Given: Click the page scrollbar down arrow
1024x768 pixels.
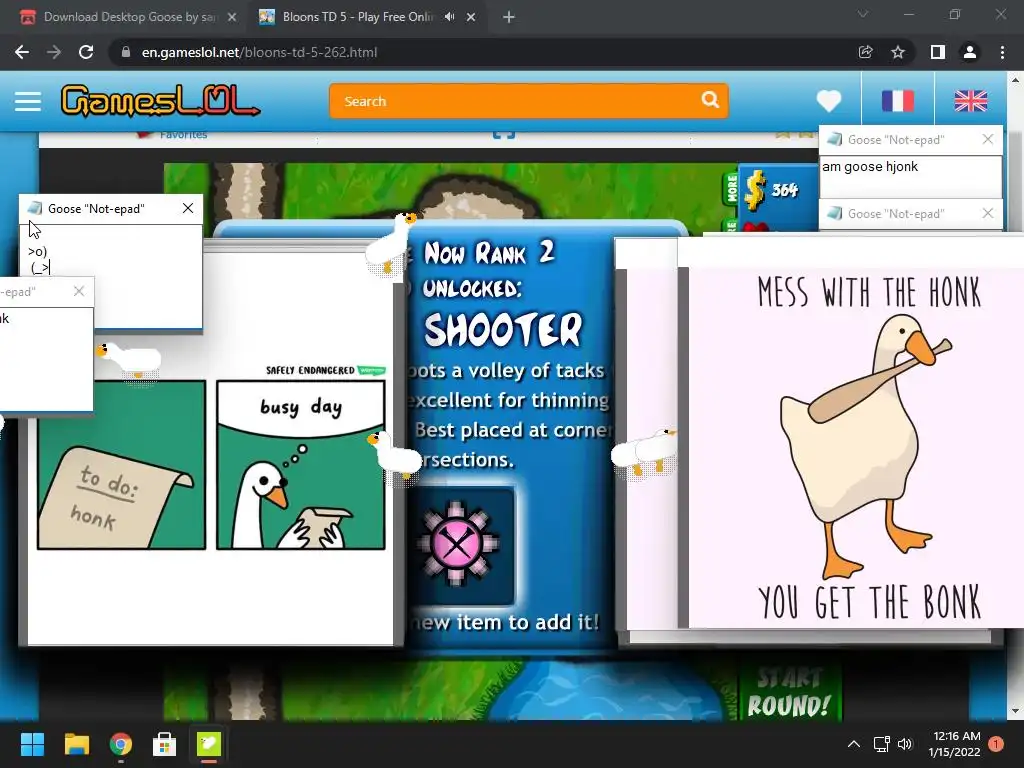Looking at the screenshot, I should click(1015, 711).
